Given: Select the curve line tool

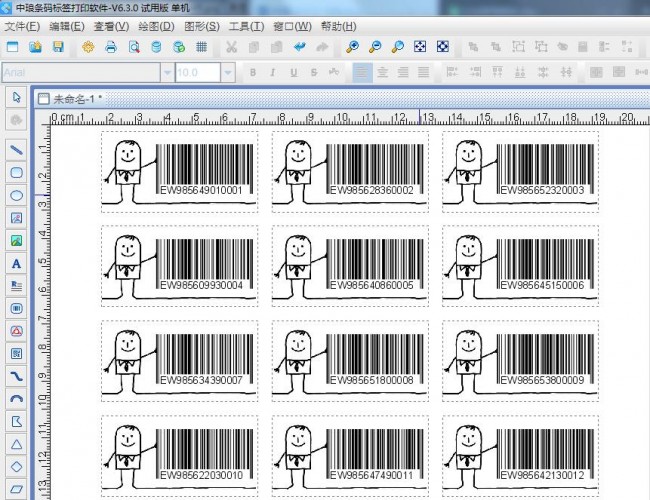Looking at the screenshot, I should tap(16, 376).
